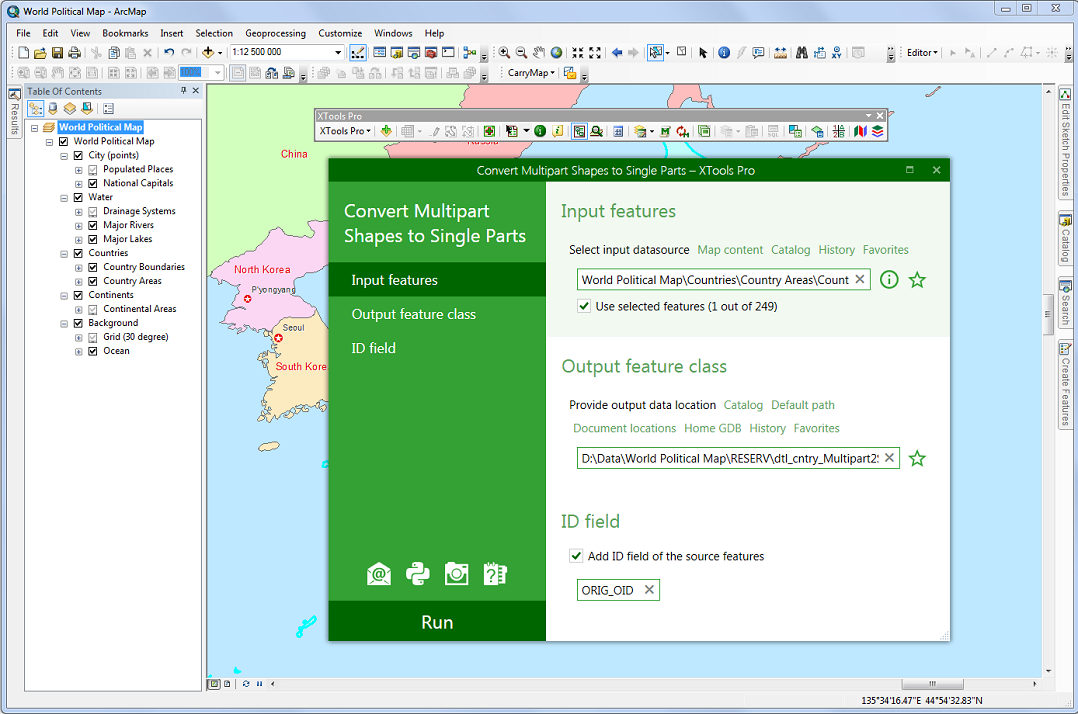Open the Geoprocessing menu
Image resolution: width=1078 pixels, height=714 pixels.
click(x=275, y=33)
